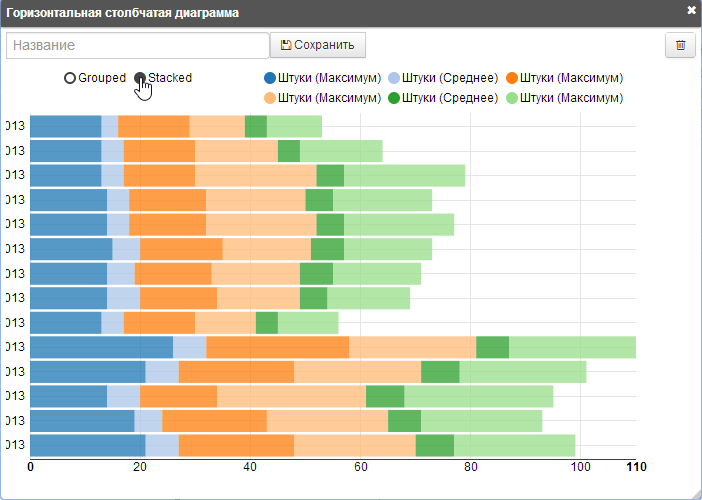
Task: Select the Grouped radio option
Action: point(70,78)
